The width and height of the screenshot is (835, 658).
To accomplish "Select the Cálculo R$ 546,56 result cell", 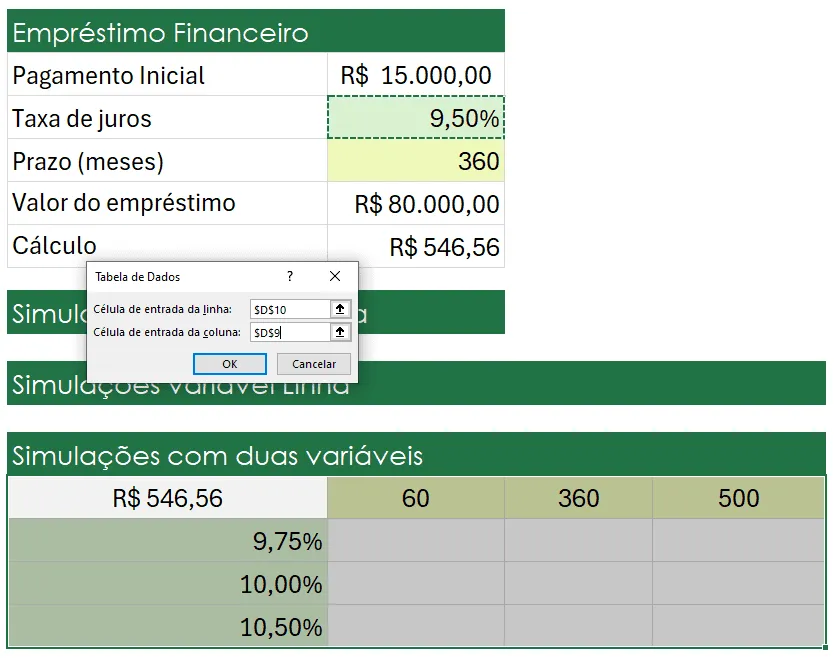I will click(416, 246).
